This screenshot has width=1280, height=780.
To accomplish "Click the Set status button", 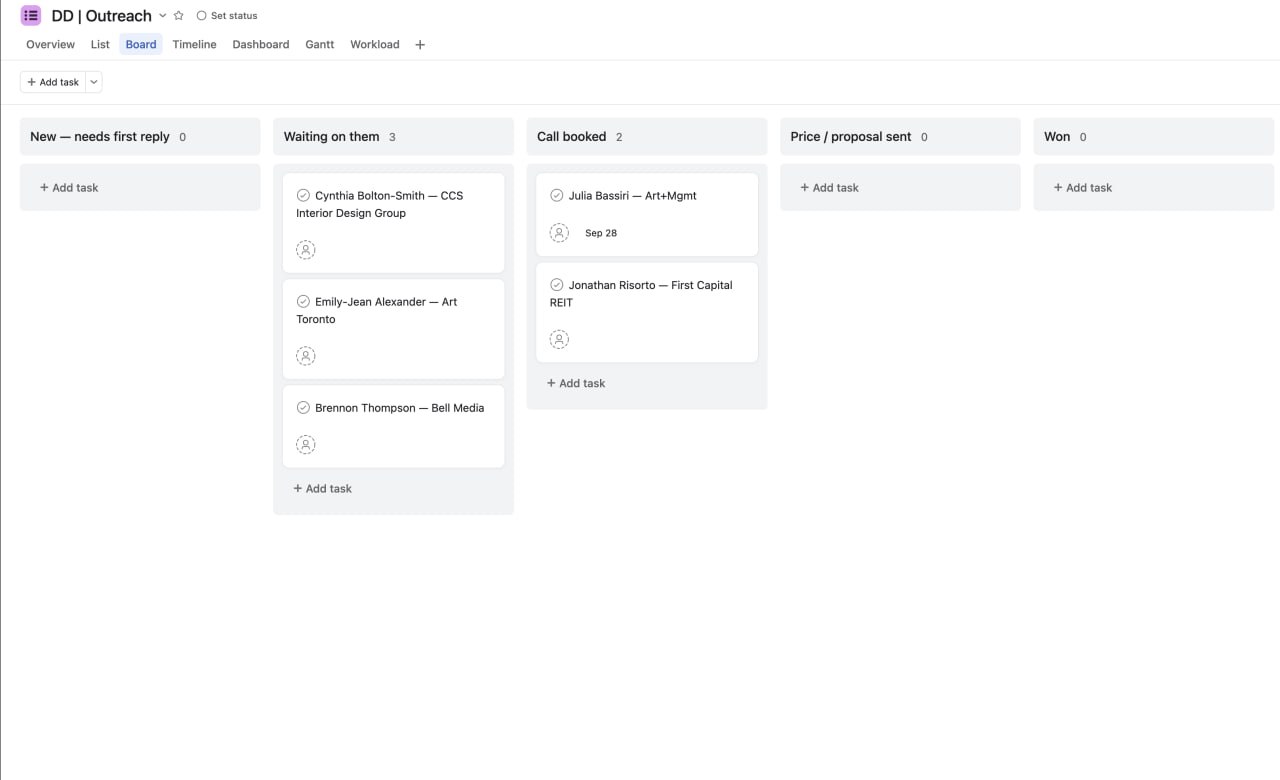I will (x=227, y=16).
